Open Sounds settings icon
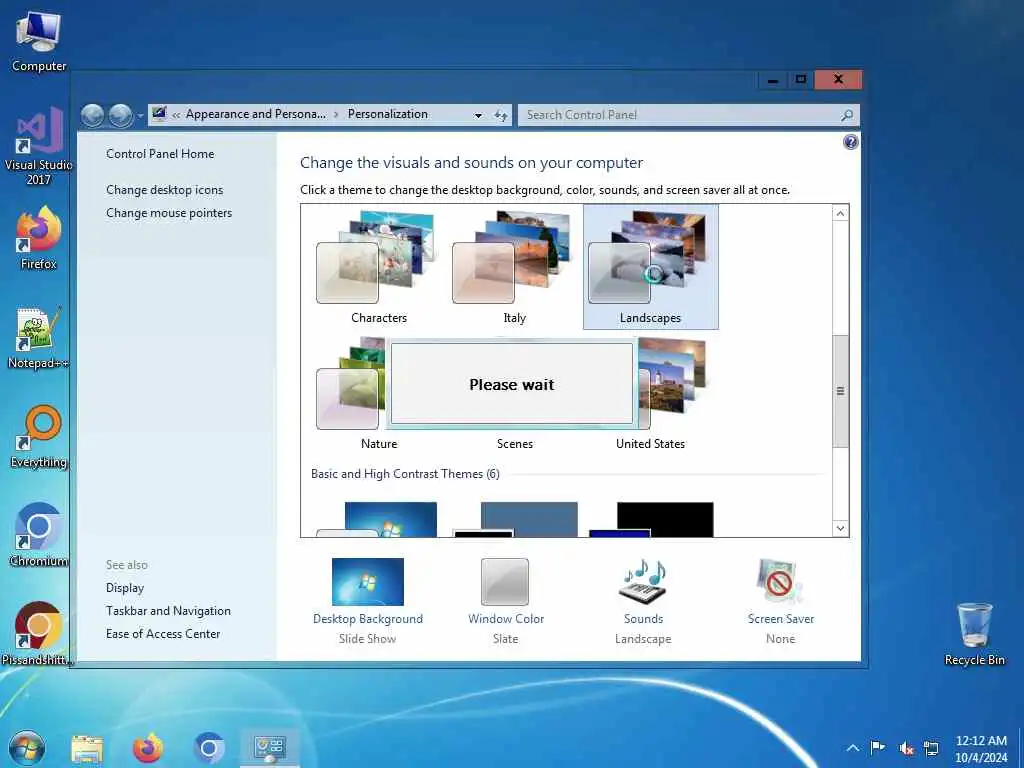Image resolution: width=1024 pixels, height=768 pixels. (x=643, y=581)
